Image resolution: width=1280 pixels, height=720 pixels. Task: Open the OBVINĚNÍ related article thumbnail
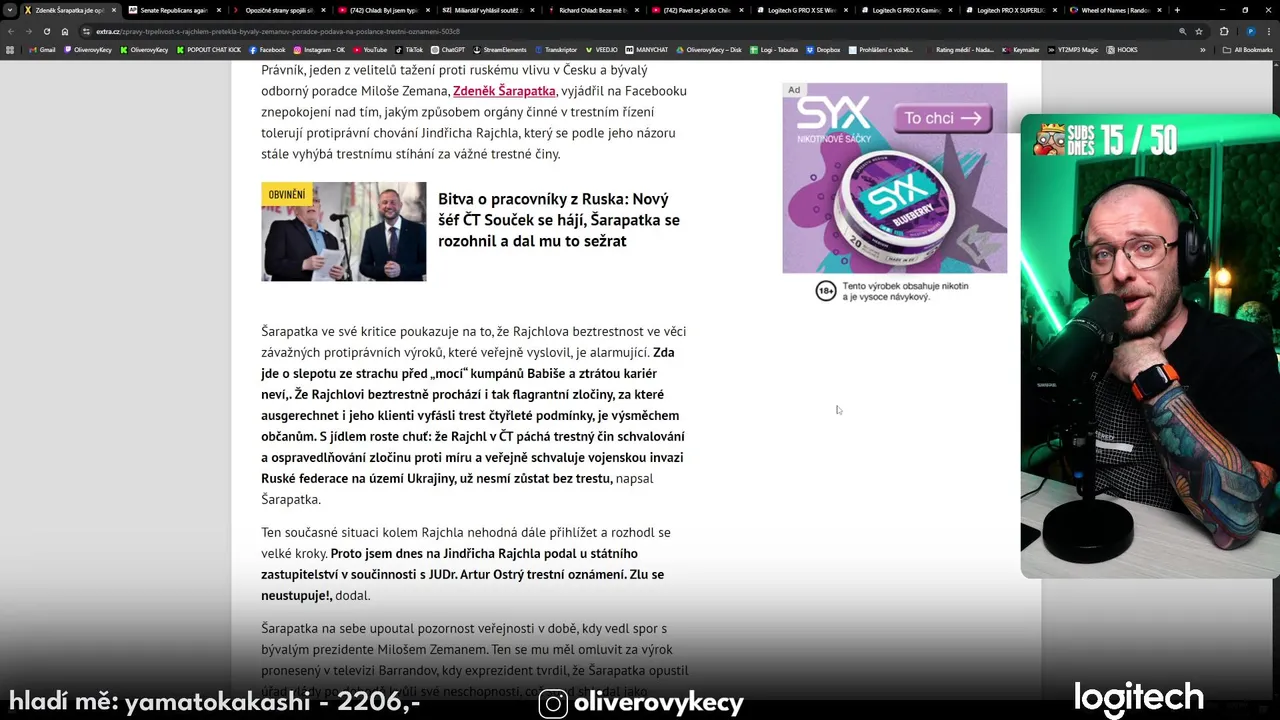coord(344,231)
